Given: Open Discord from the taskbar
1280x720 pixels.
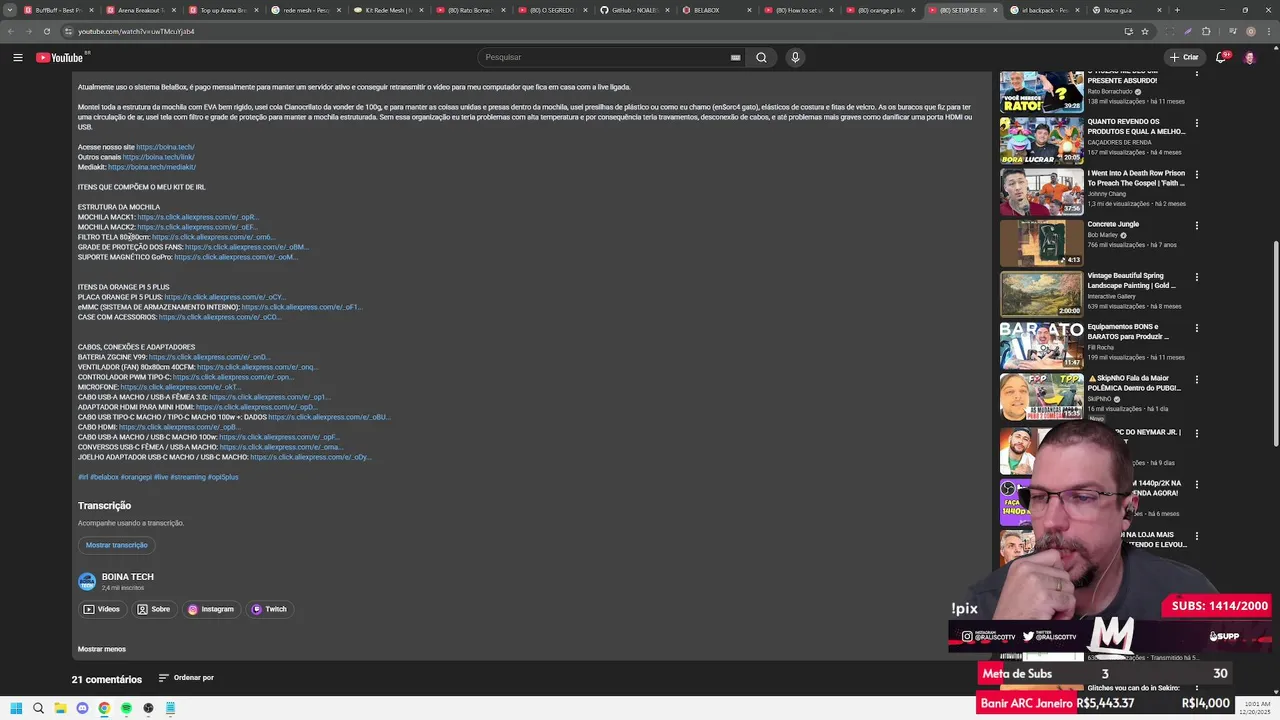Looking at the screenshot, I should click(x=82, y=708).
